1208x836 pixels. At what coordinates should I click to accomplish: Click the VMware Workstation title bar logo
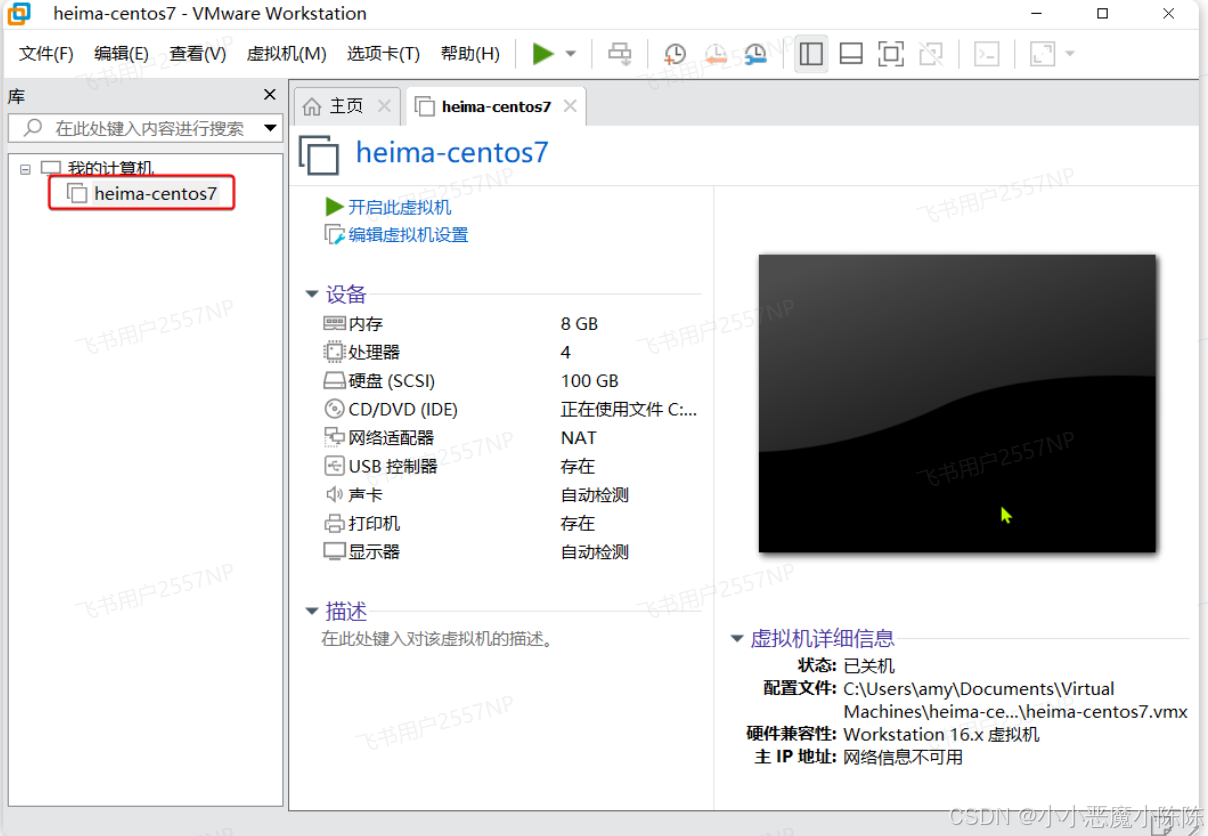click(18, 14)
